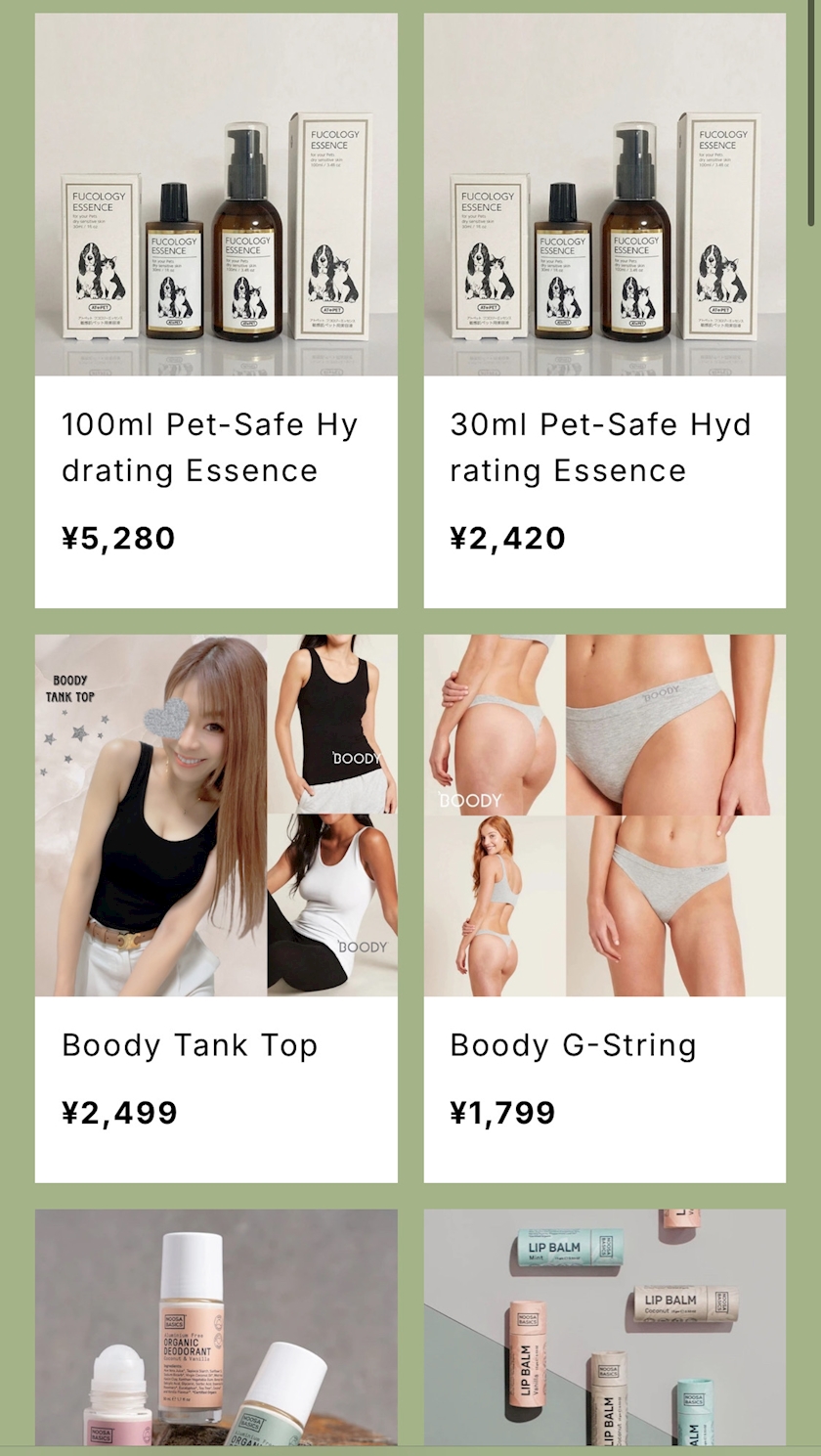Click the black tank top model photo
The height and width of the screenshot is (1456, 821).
point(332,725)
